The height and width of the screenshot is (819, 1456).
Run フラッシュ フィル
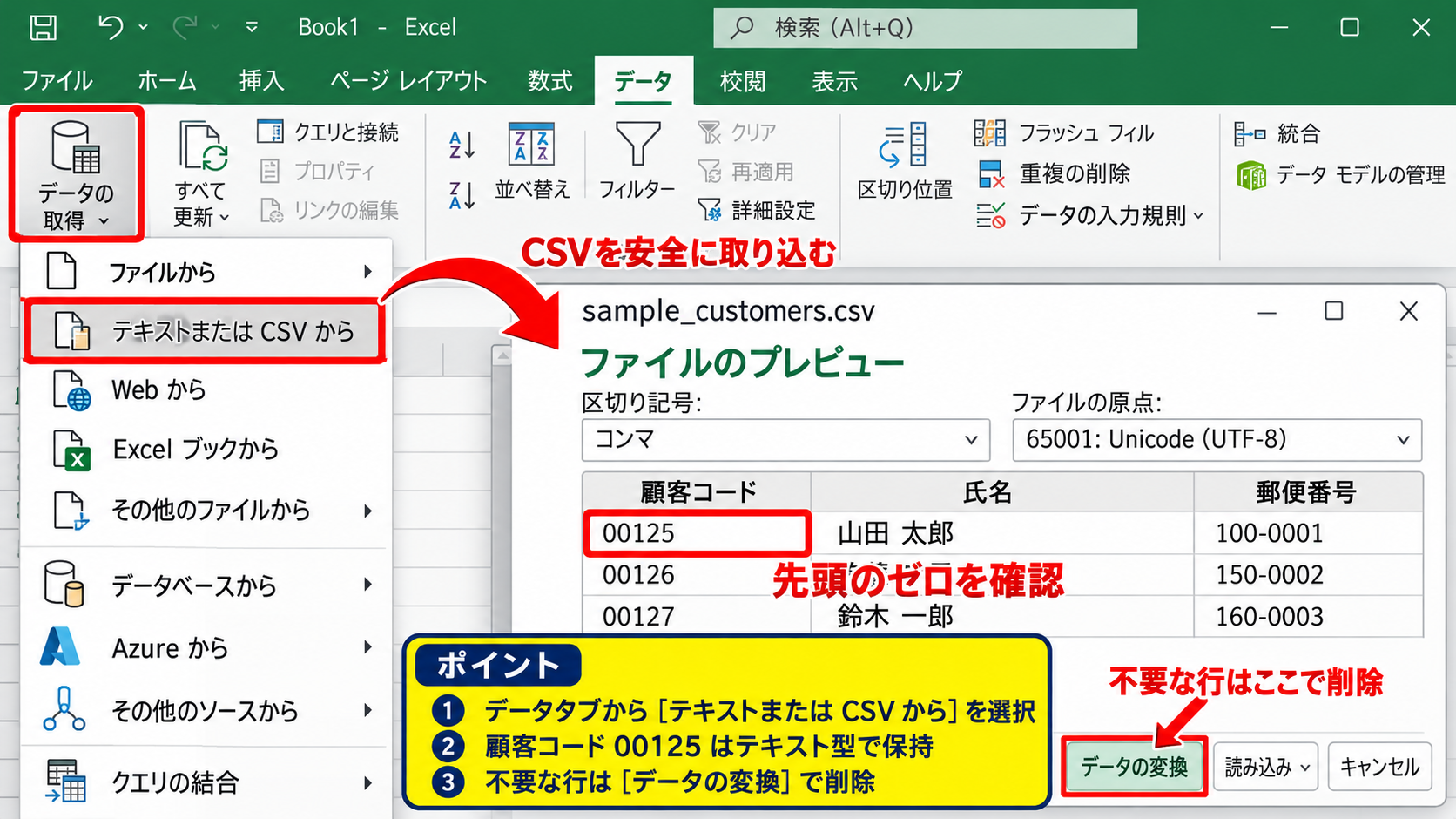tap(1064, 133)
